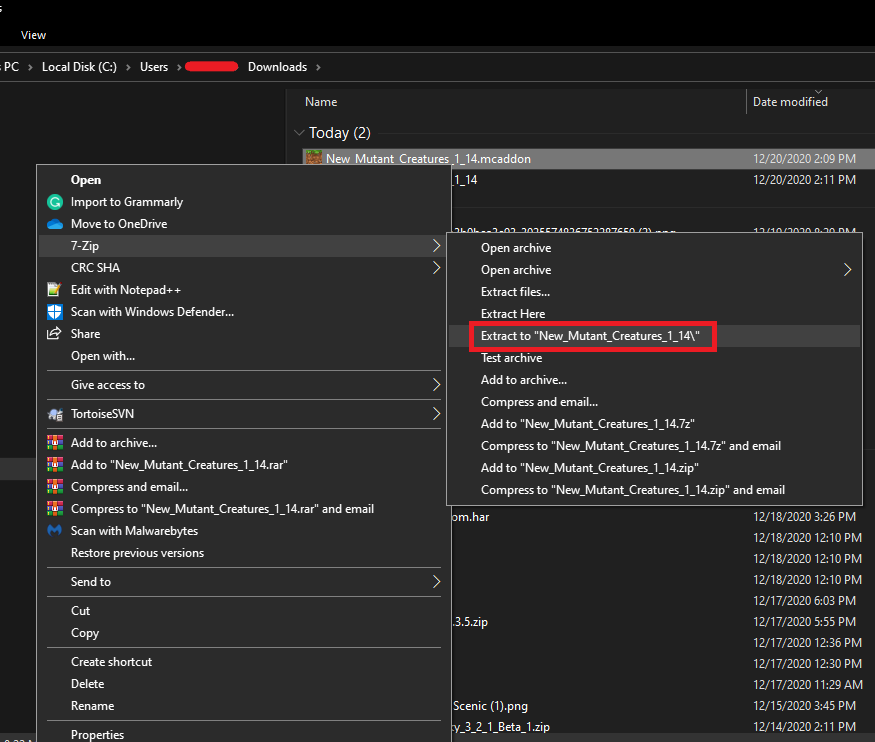Navigate to Downloads via the breadcrumb bar
This screenshot has width=875, height=742.
277,66
